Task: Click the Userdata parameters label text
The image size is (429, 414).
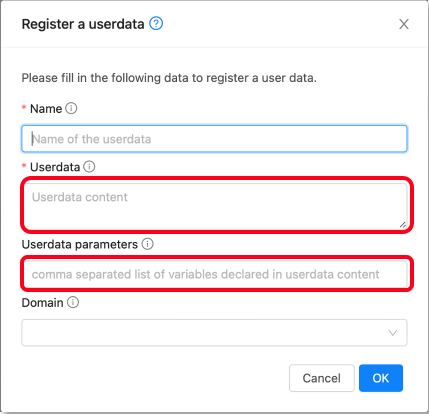Action: pyautogui.click(x=80, y=244)
